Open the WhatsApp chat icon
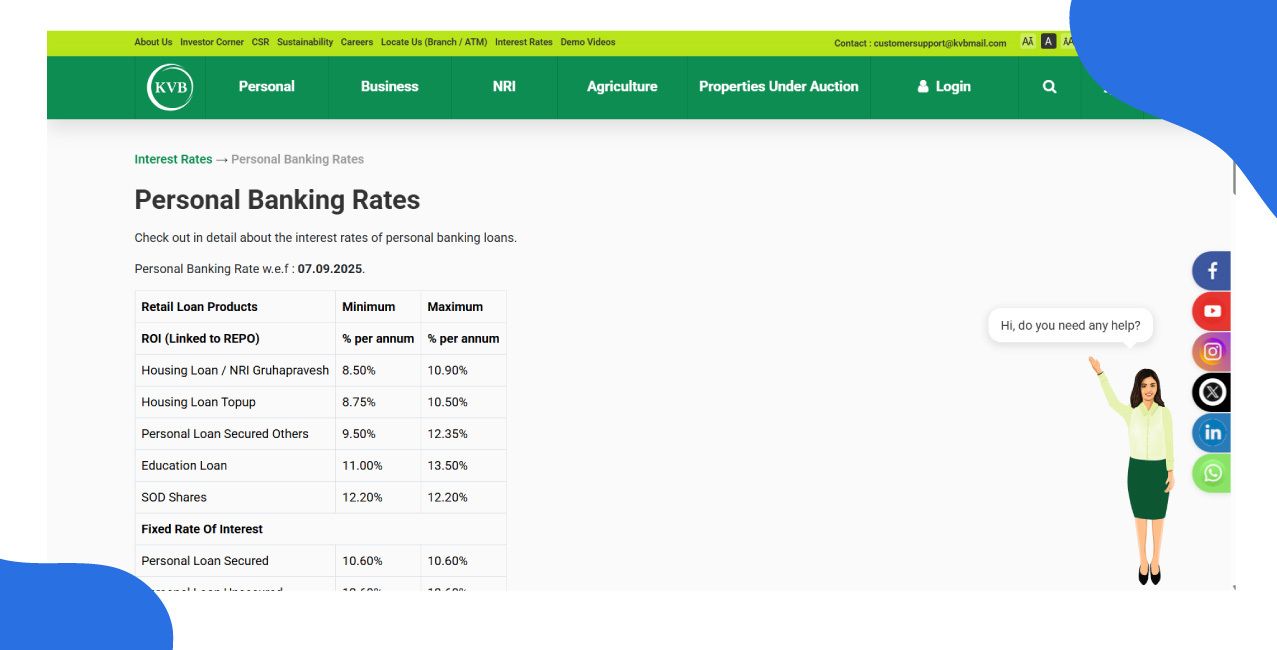1277x650 pixels. click(x=1212, y=473)
